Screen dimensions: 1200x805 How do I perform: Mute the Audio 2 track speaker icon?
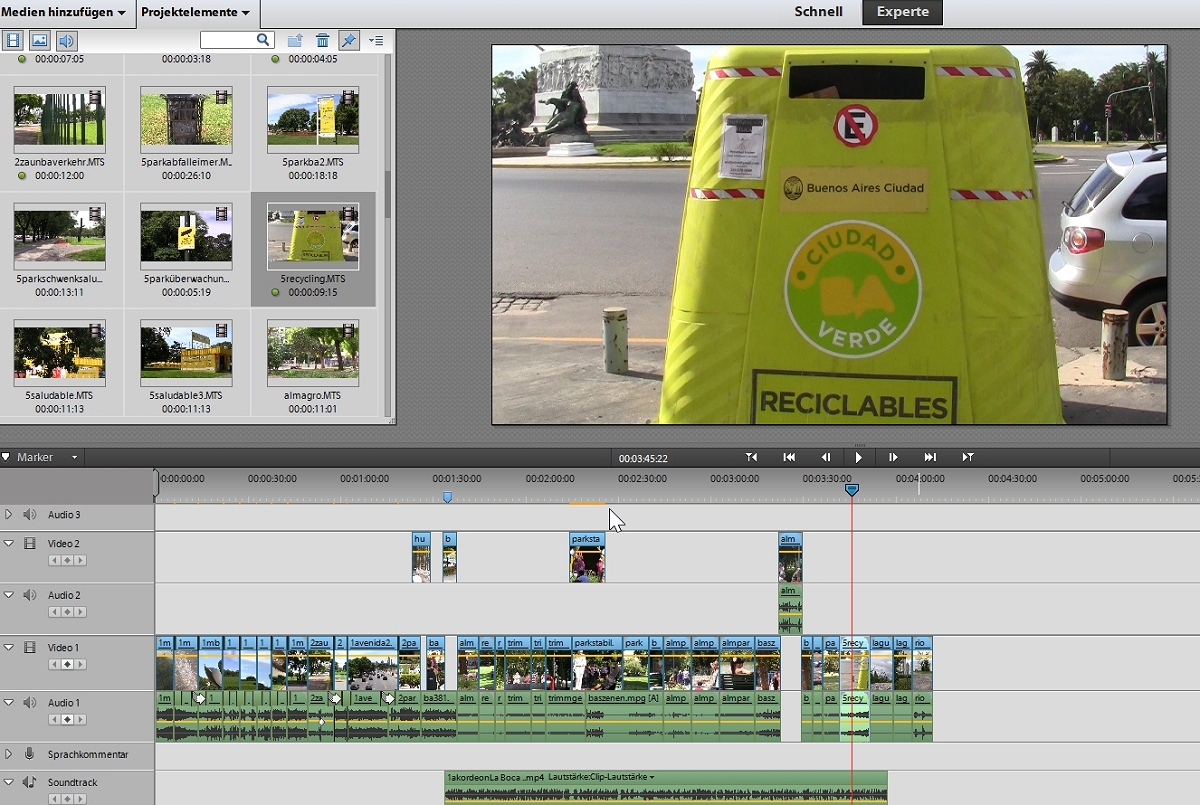[x=30, y=595]
